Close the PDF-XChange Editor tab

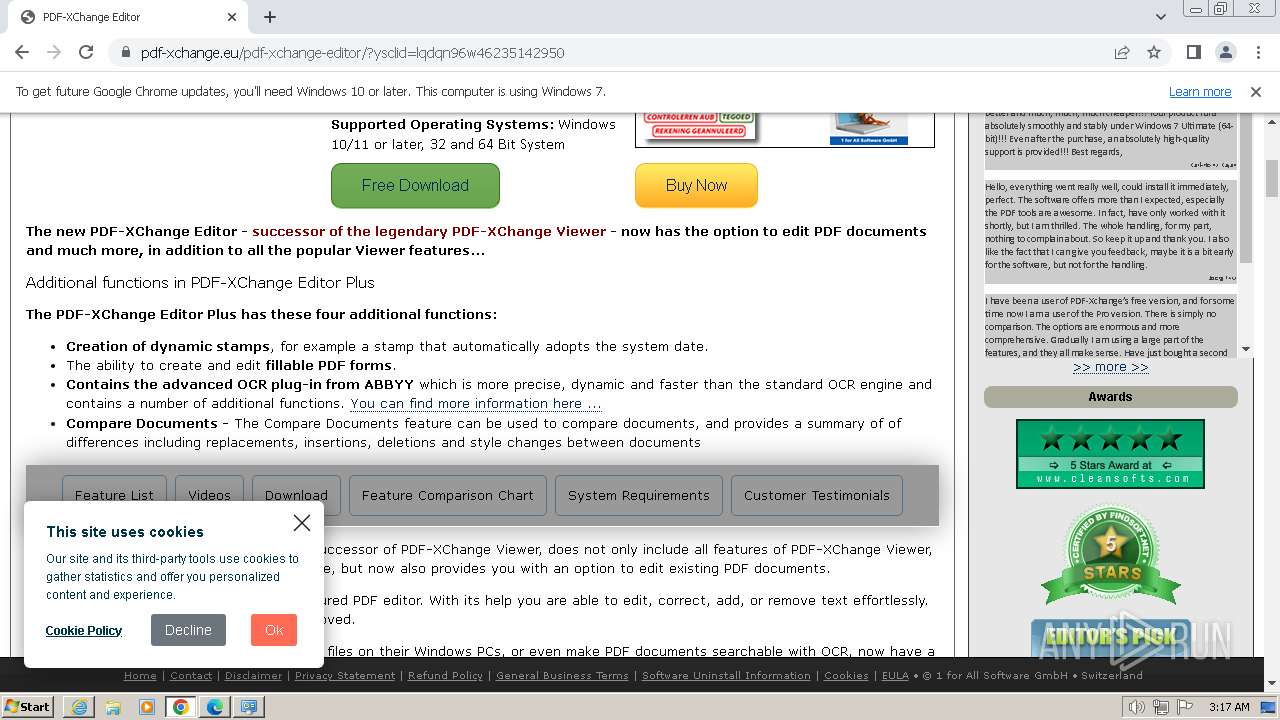coord(232,17)
